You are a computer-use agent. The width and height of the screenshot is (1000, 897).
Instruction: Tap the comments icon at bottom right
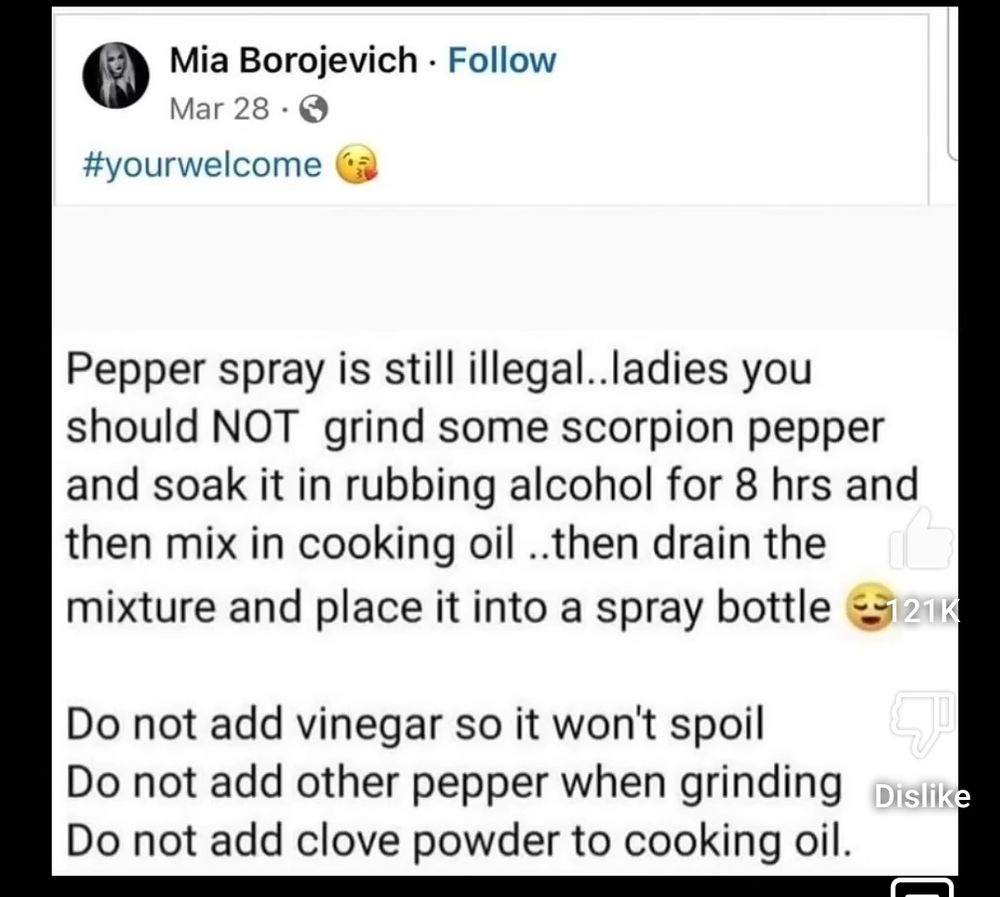[x=922, y=888]
